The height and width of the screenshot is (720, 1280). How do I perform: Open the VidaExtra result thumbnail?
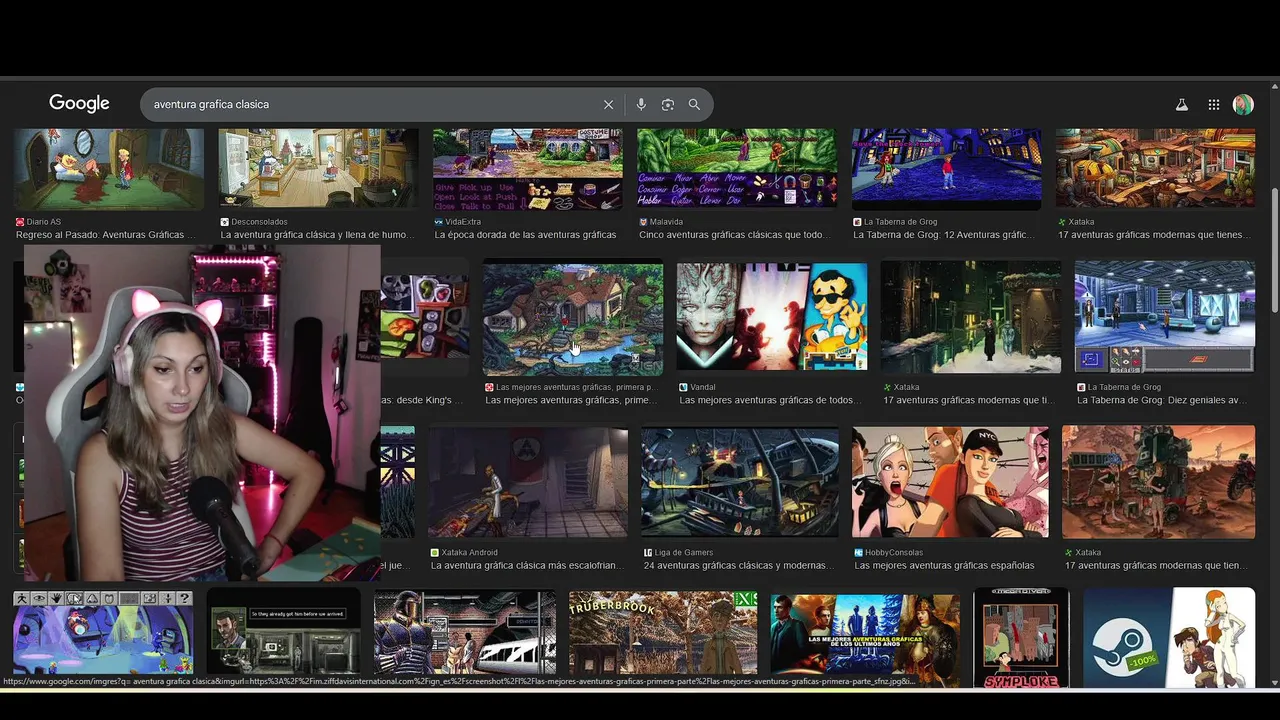[528, 168]
